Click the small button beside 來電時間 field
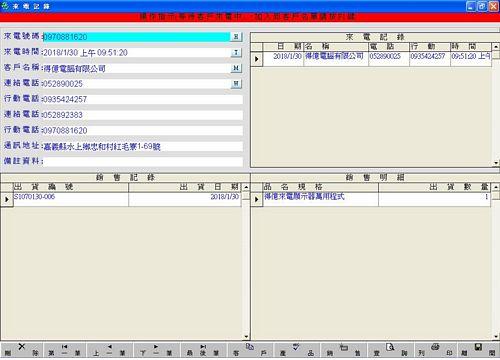This screenshot has height=360, width=500. pyautogui.click(x=236, y=52)
